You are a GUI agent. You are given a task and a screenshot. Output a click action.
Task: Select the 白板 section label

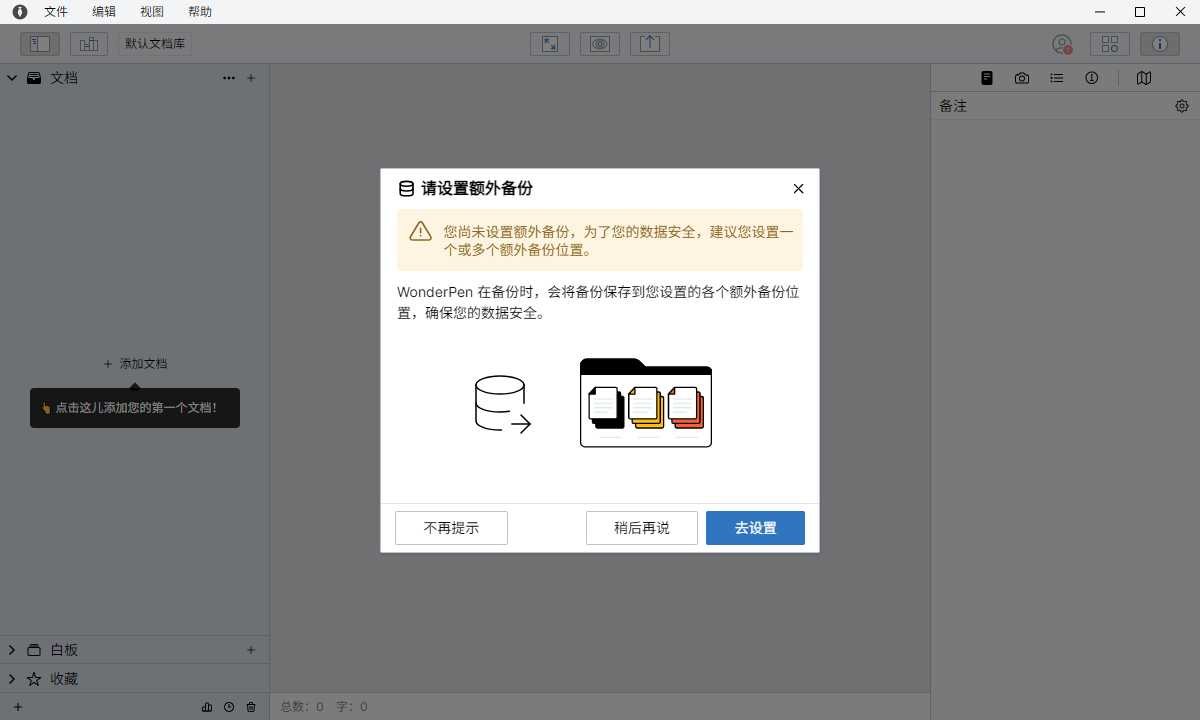click(64, 650)
